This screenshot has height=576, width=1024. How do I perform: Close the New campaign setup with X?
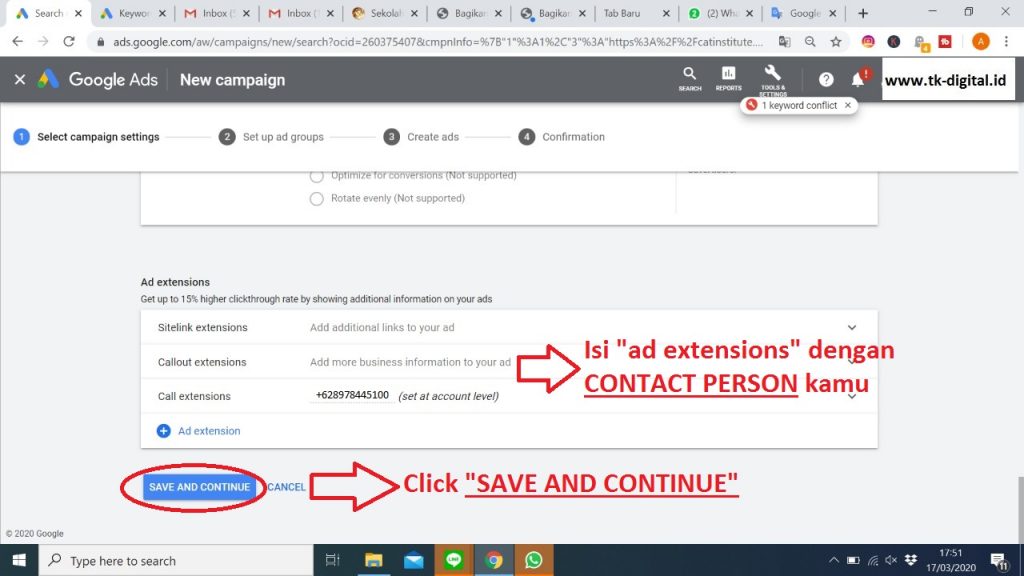click(20, 80)
